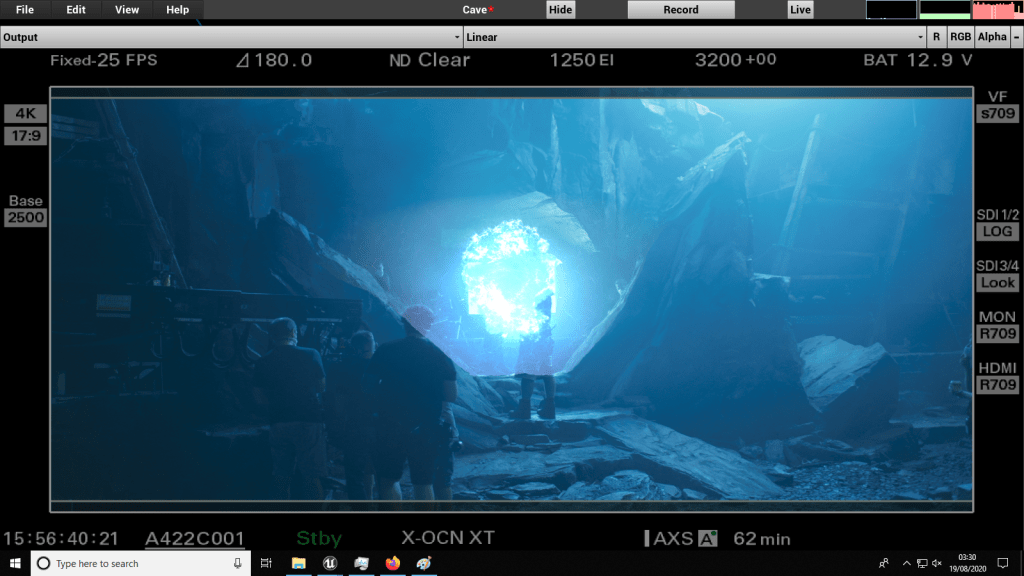Viewport: 1024px width, 576px height.
Task: Click the Windows Start button
Action: click(14, 564)
